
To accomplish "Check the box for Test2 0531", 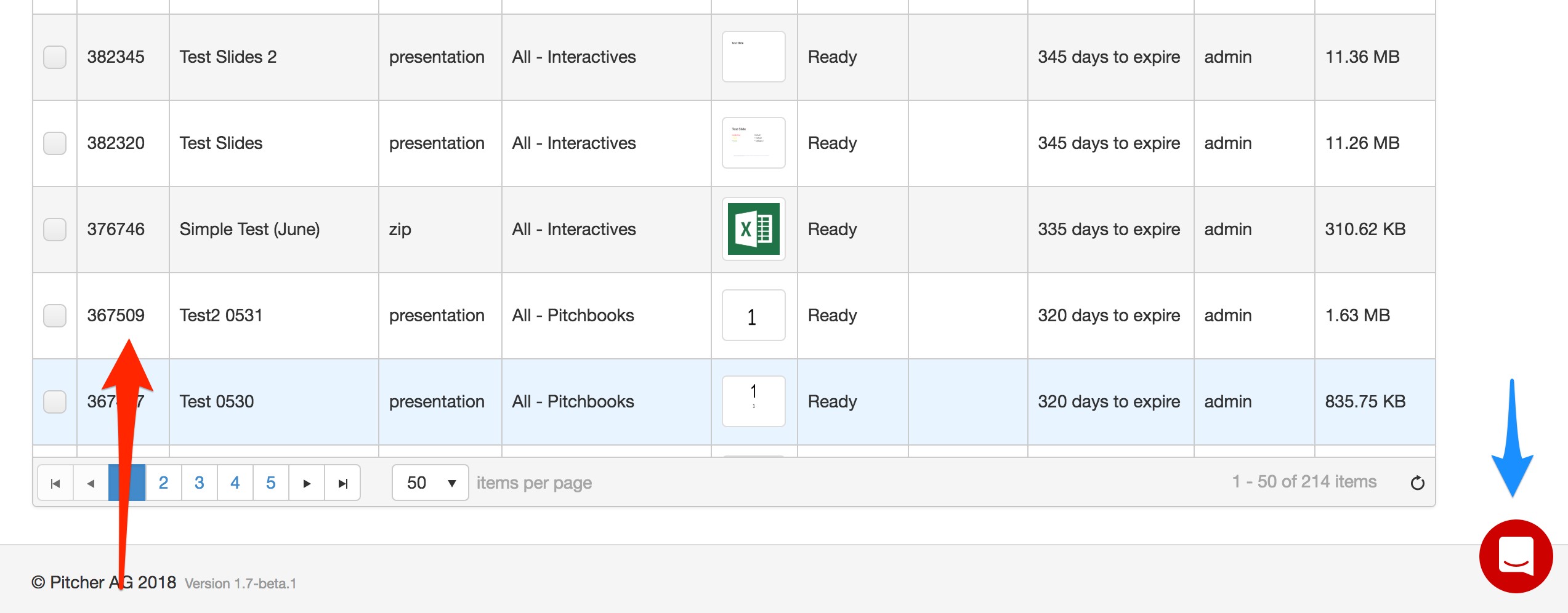I will [55, 316].
